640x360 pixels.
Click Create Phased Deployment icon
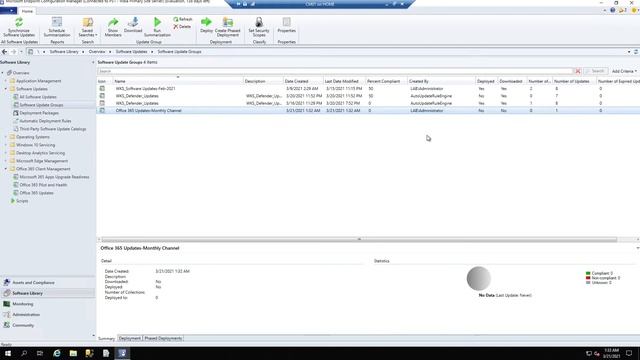pos(228,22)
